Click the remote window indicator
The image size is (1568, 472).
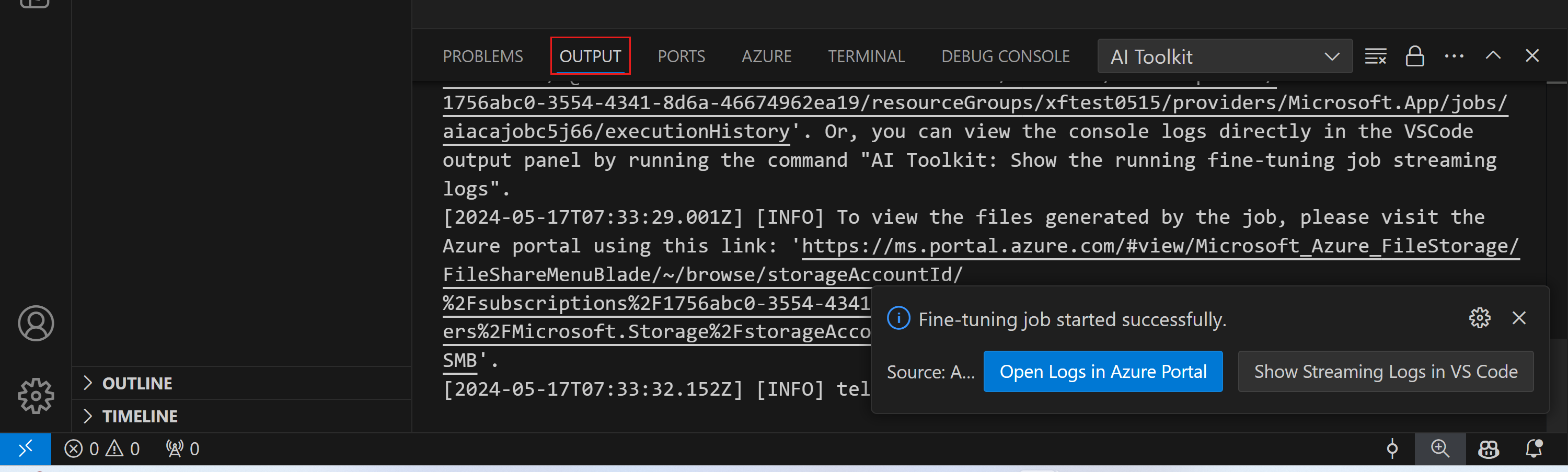pyautogui.click(x=26, y=449)
